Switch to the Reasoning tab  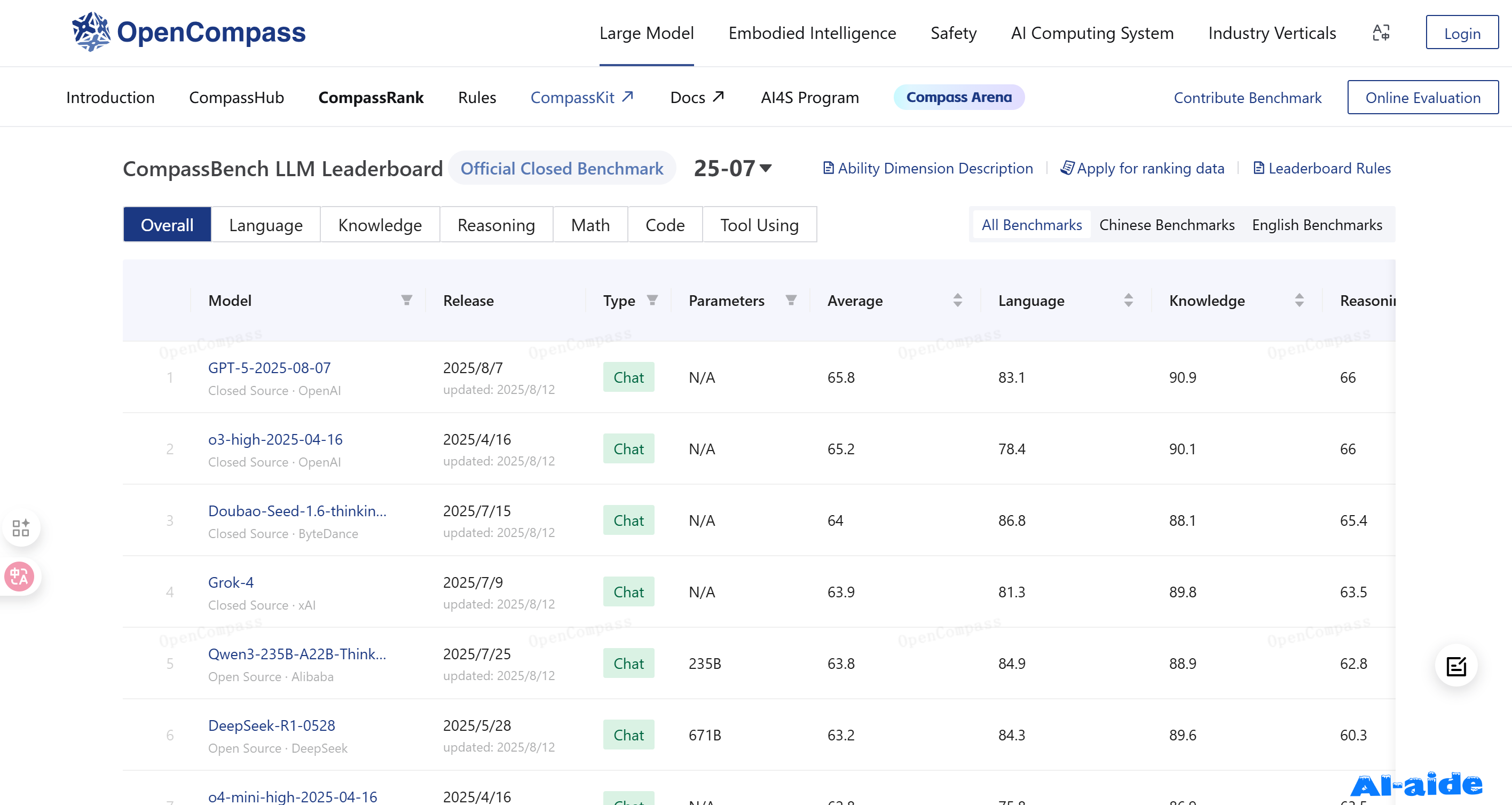(496, 225)
